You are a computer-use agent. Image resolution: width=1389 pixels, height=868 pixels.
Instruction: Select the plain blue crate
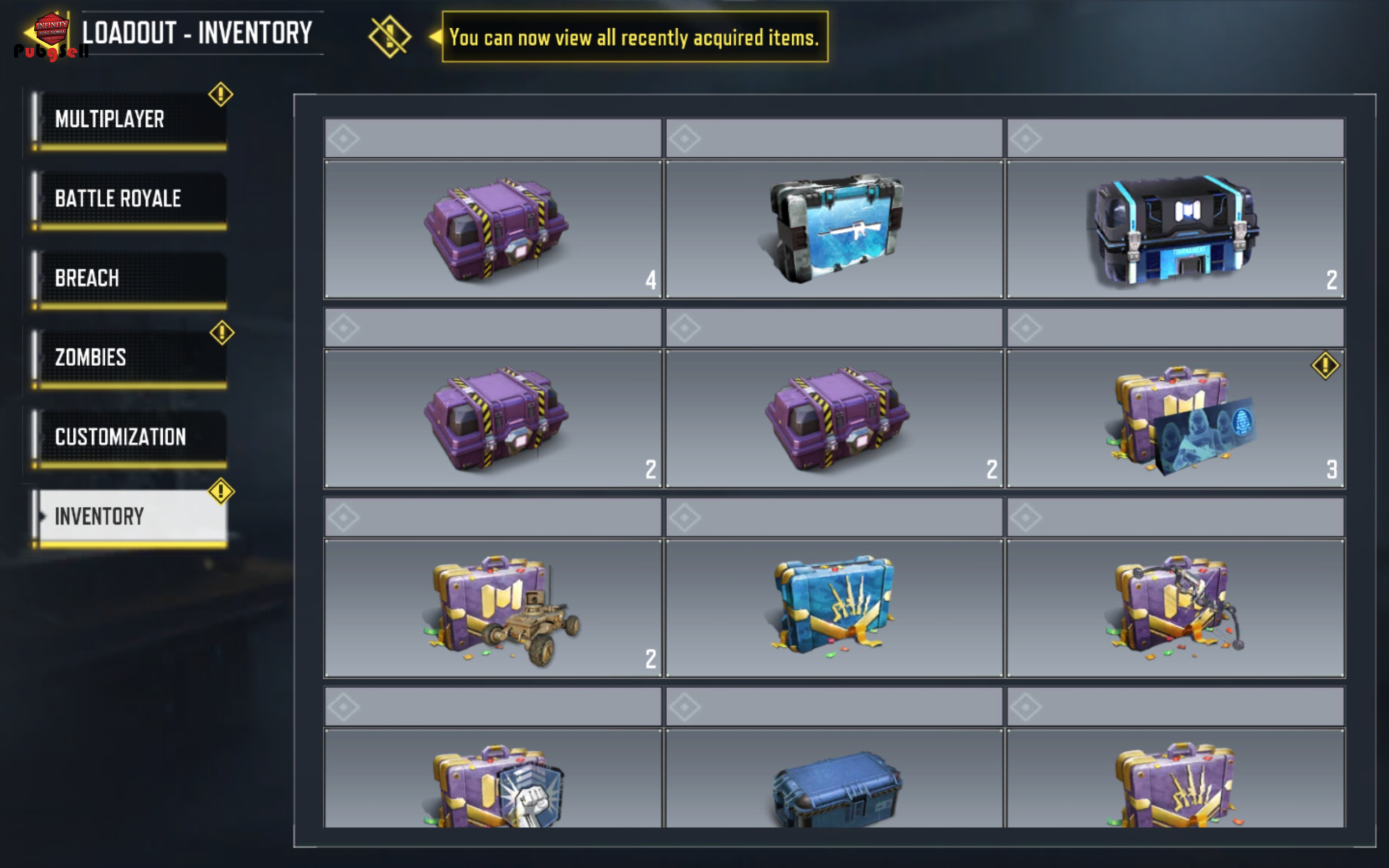(x=834, y=778)
